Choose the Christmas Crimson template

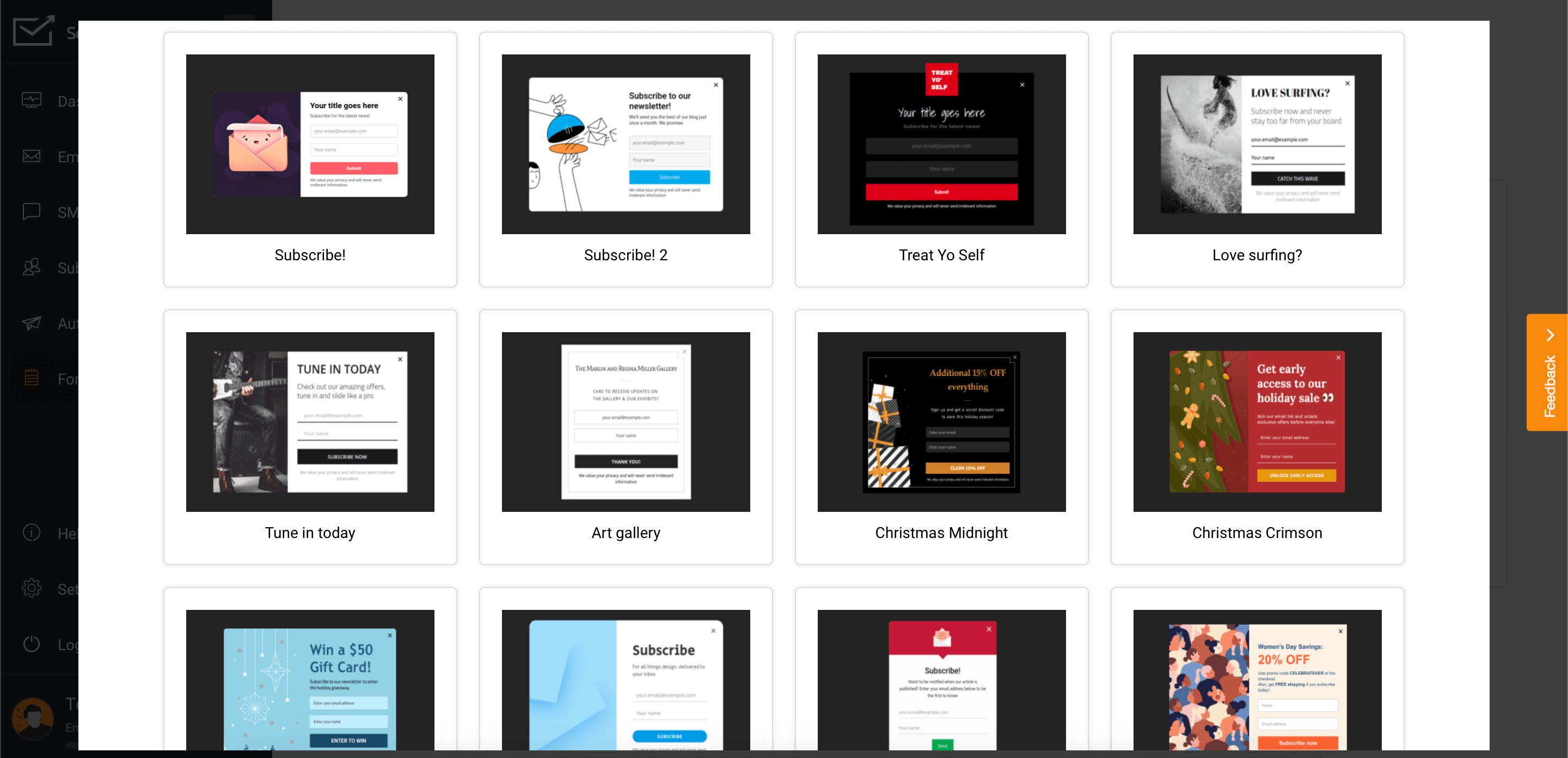[x=1257, y=437]
